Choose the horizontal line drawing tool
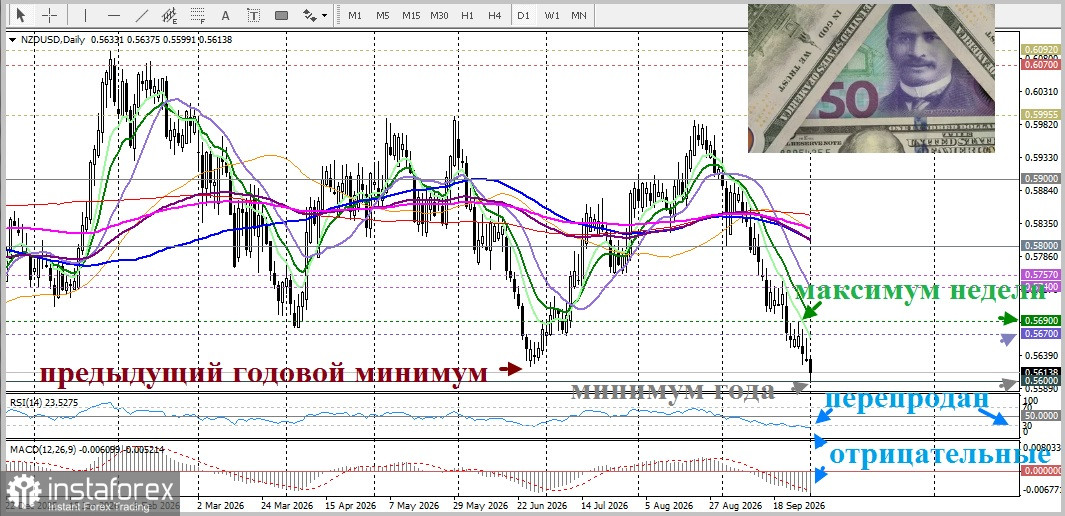The height and width of the screenshot is (516, 1065). point(113,14)
